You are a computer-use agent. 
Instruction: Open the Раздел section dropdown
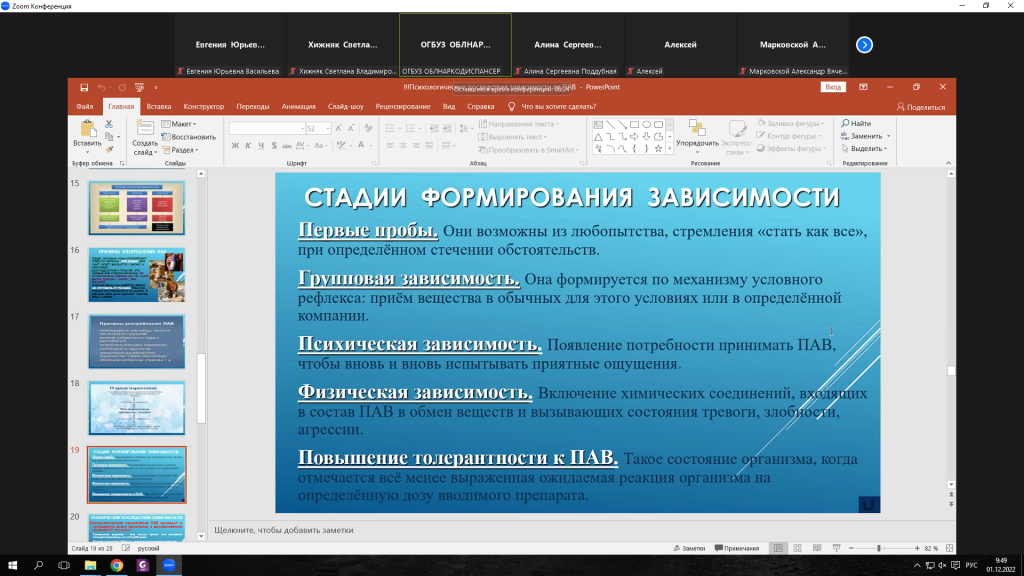(x=180, y=150)
